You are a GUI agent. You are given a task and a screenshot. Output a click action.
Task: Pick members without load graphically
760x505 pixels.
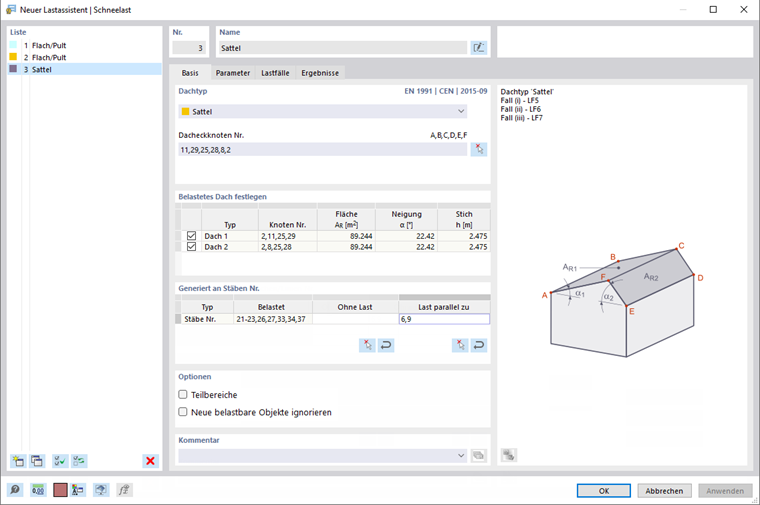tap(367, 345)
